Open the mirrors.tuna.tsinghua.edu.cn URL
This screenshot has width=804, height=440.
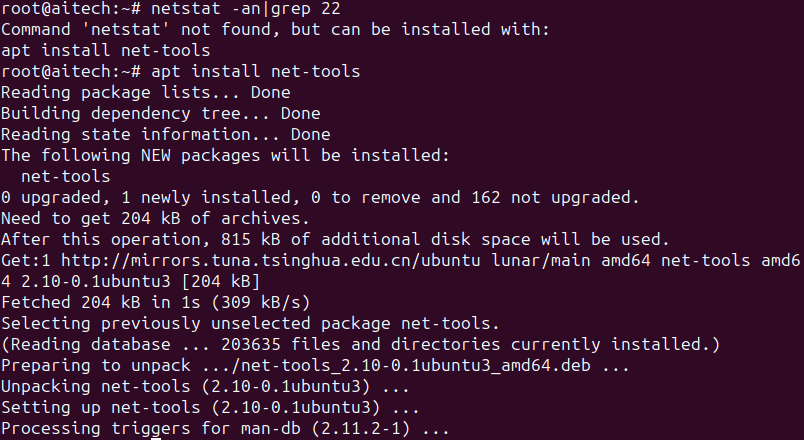271,261
